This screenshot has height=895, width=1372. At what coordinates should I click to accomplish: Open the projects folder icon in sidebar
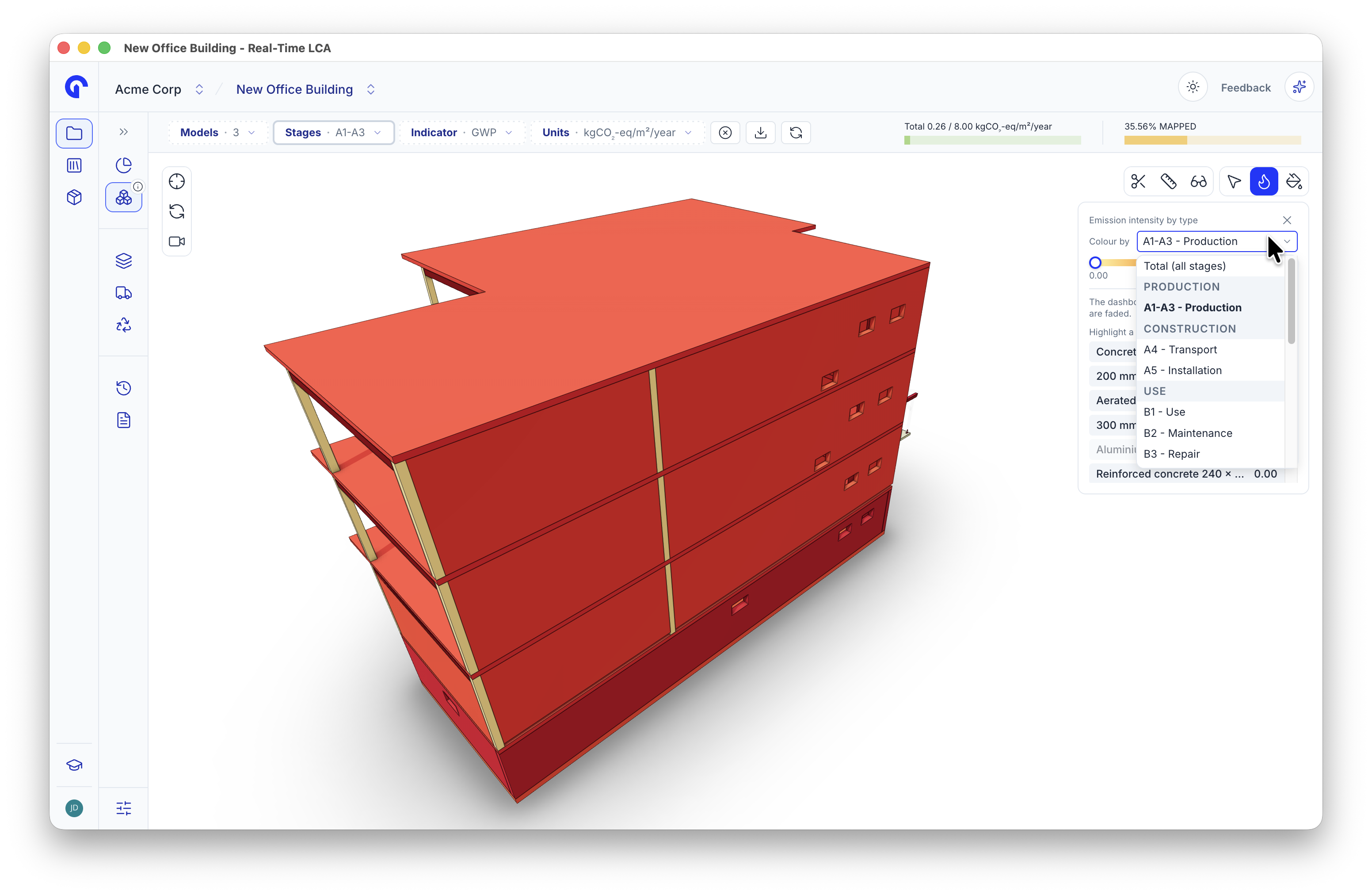pyautogui.click(x=74, y=133)
